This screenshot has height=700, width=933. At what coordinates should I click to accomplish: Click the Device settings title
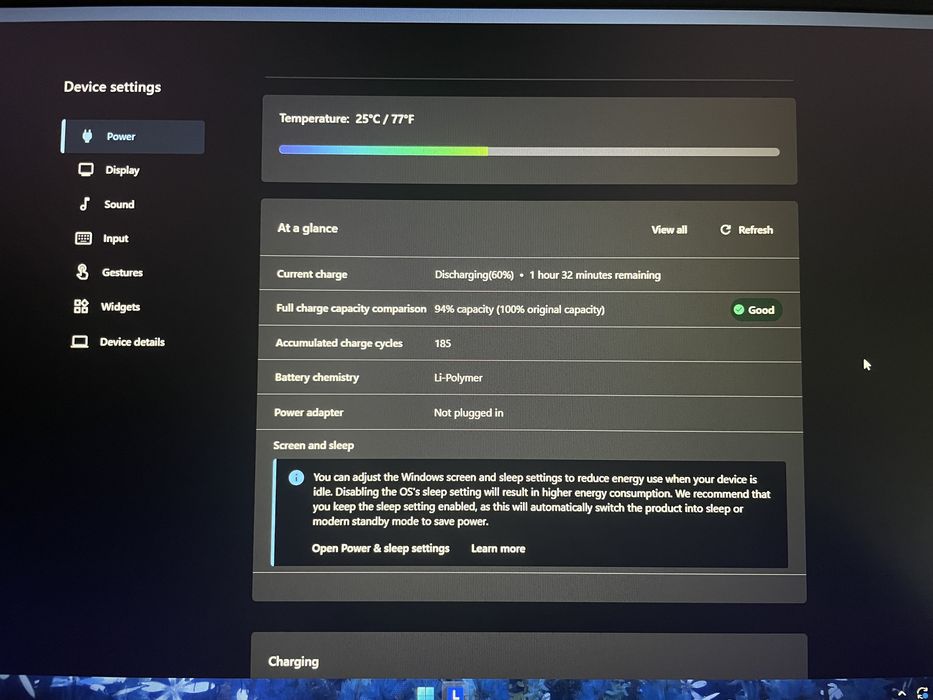click(x=112, y=87)
